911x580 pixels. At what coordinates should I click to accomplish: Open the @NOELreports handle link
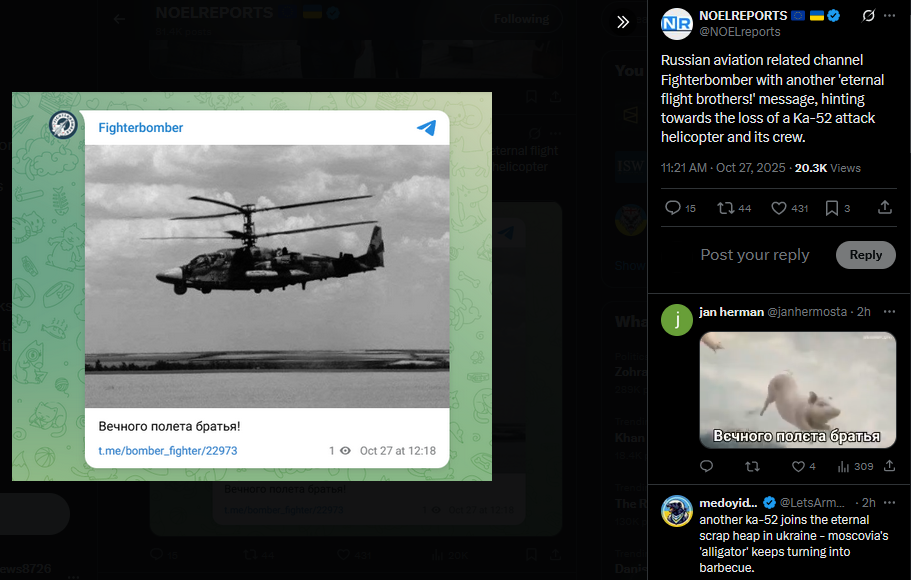click(740, 32)
